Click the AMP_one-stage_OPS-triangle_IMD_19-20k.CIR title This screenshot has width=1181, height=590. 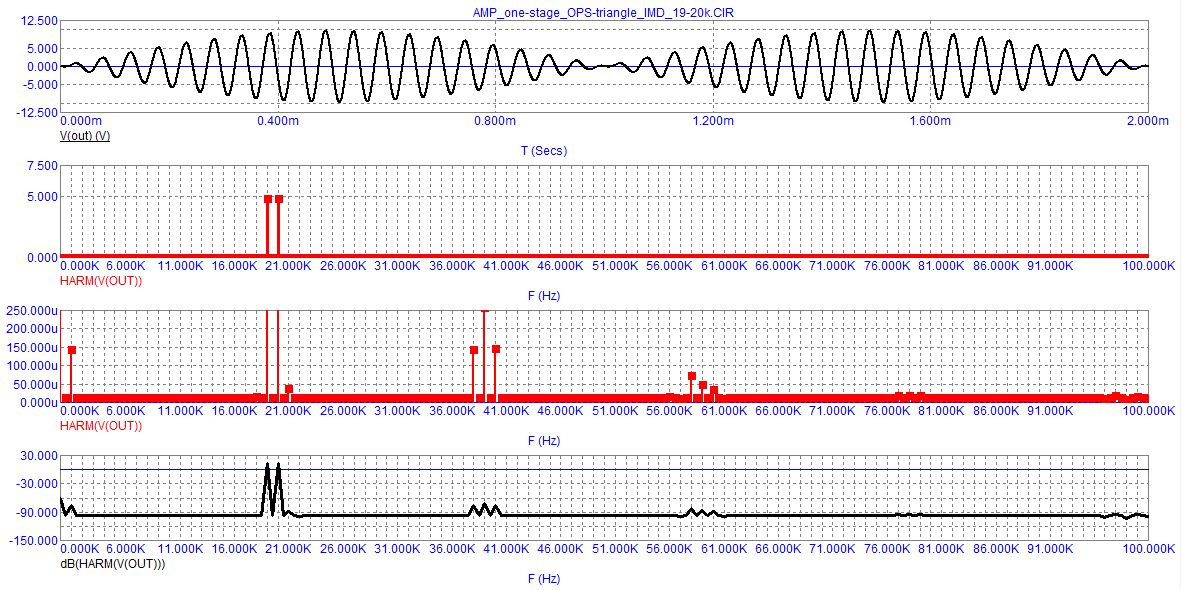[603, 11]
